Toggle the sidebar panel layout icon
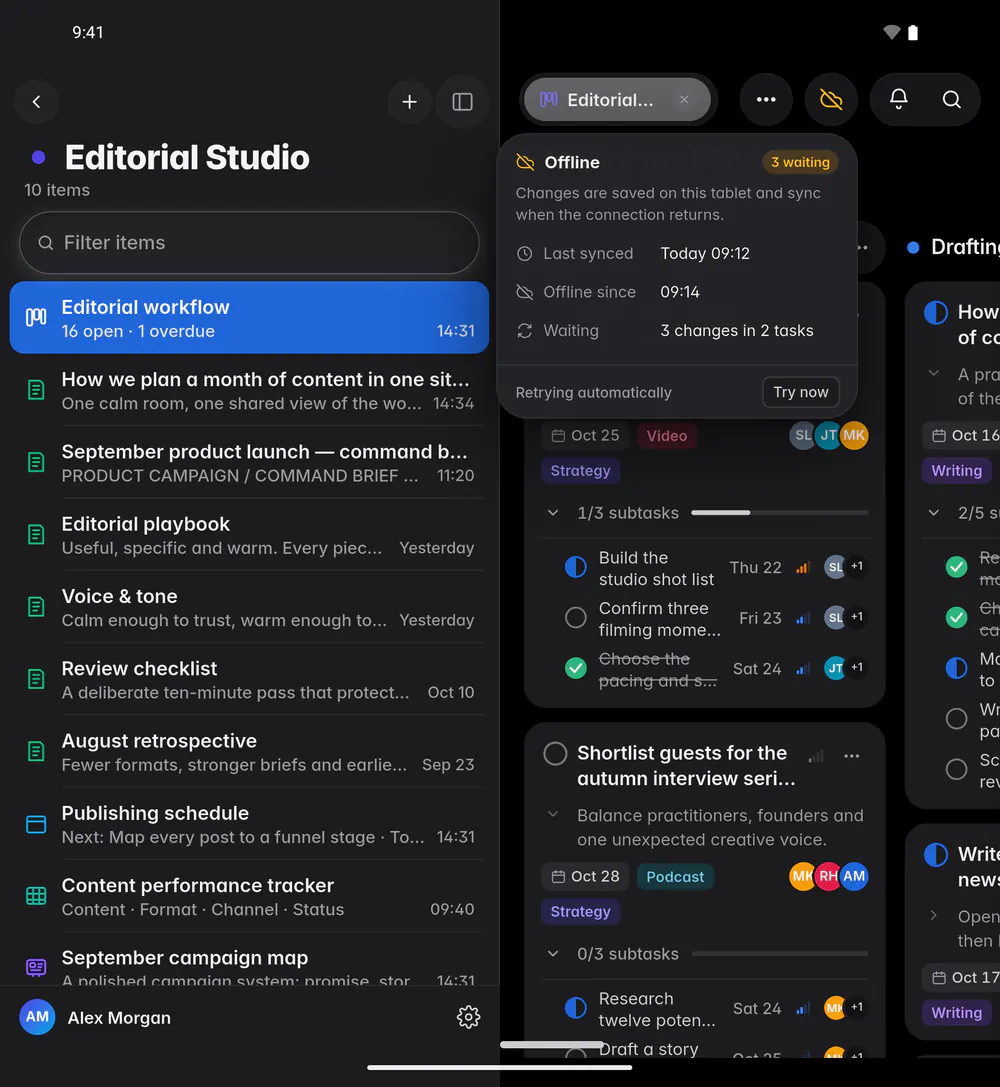The image size is (1000, 1087). (462, 102)
